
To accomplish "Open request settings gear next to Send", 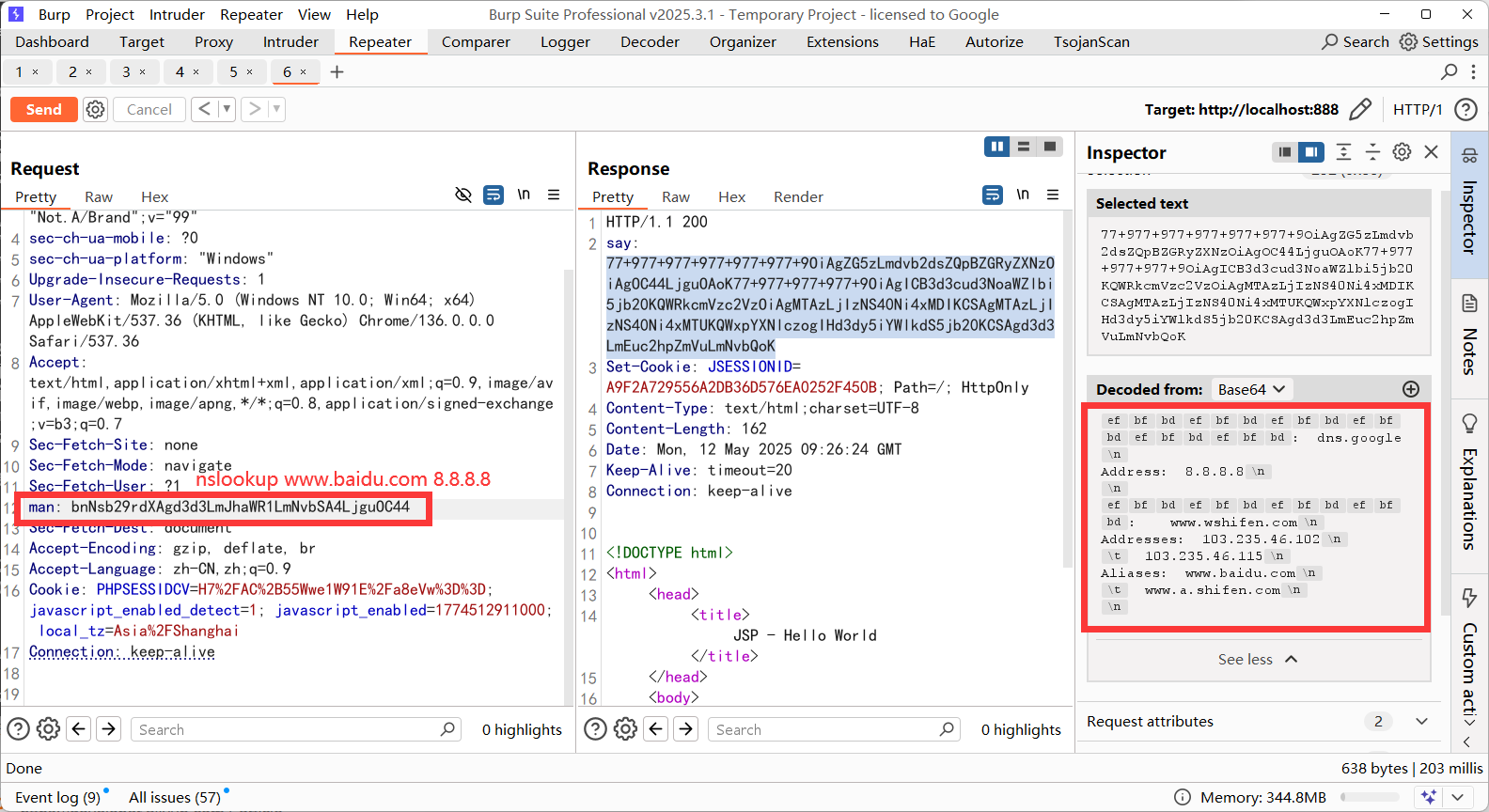I will 95,110.
